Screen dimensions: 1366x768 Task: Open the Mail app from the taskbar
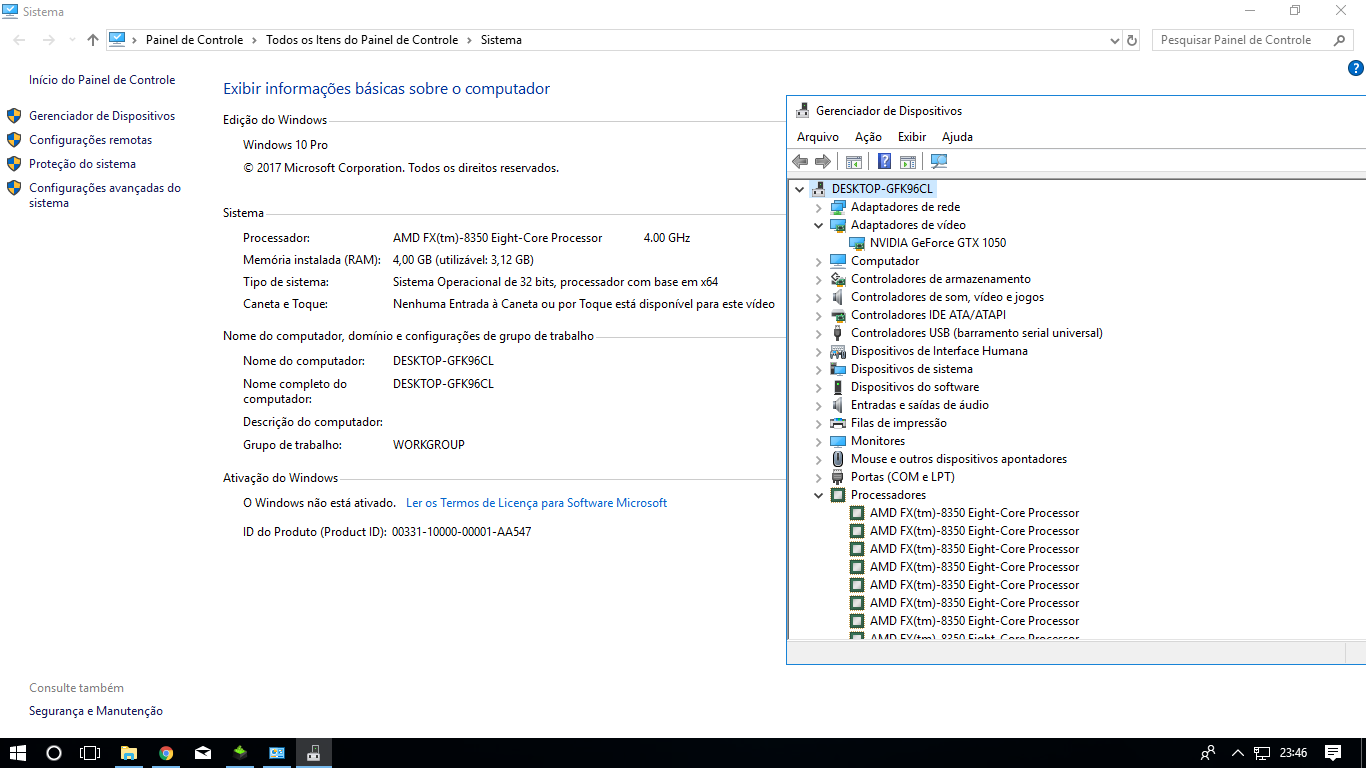point(203,753)
